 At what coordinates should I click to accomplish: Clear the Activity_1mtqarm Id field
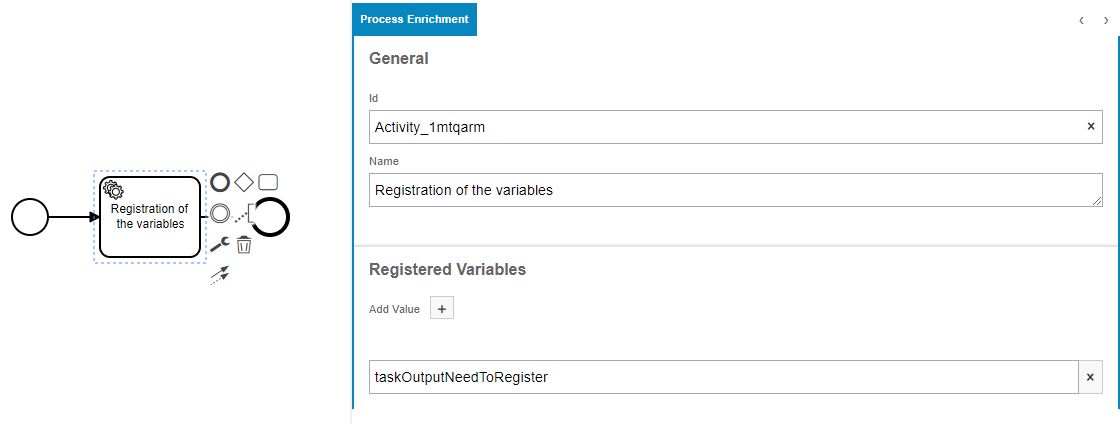tap(1091, 126)
